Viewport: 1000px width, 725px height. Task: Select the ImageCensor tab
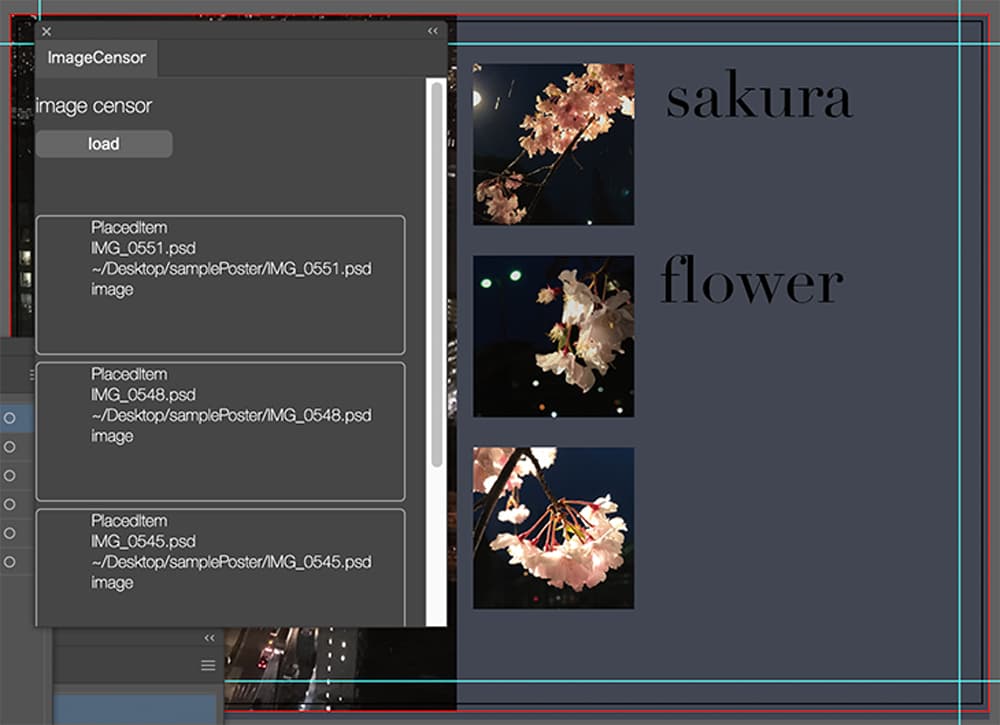tap(97, 58)
